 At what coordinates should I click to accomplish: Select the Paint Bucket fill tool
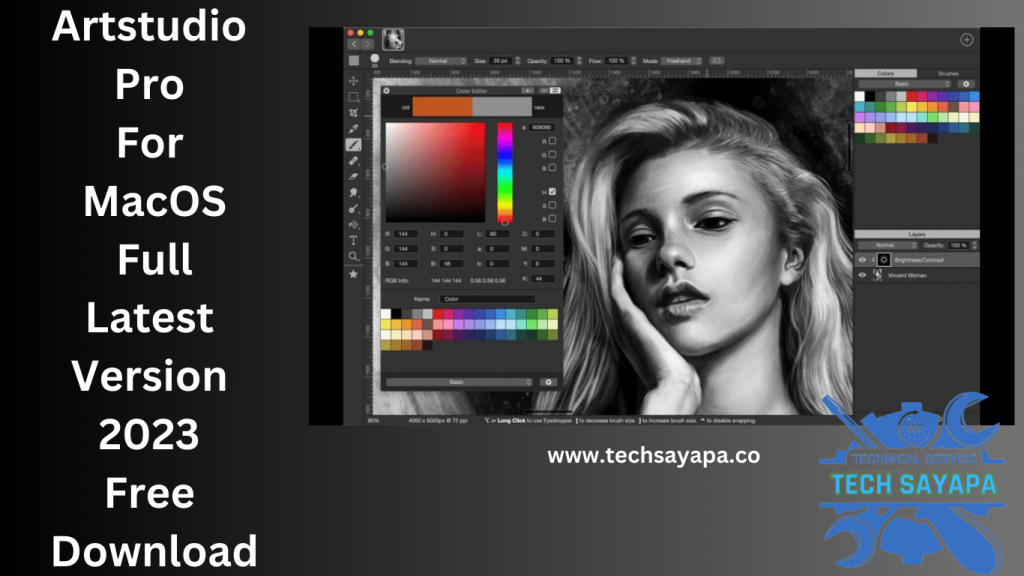pos(353,225)
